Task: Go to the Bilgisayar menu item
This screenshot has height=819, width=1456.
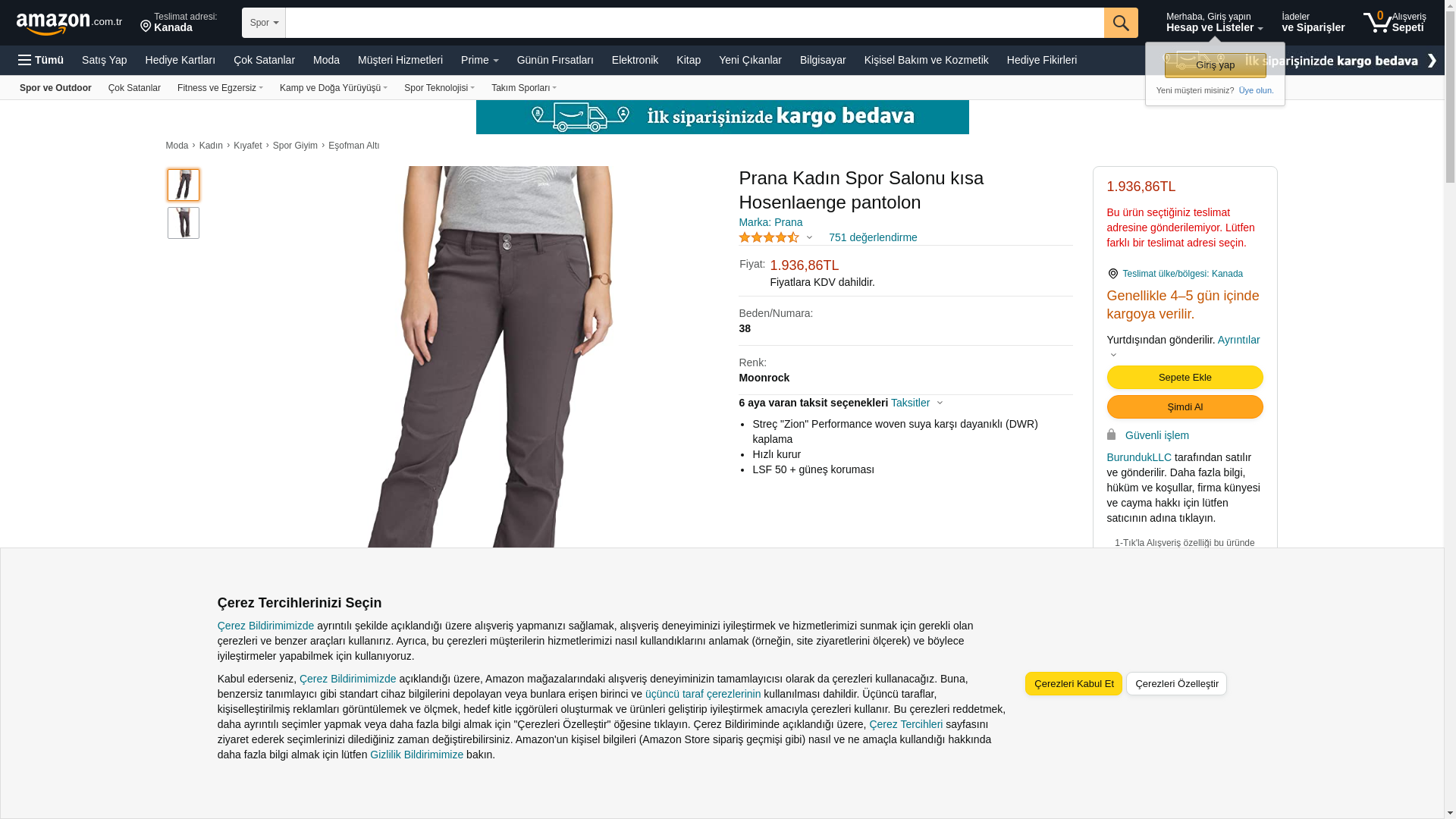Action: (823, 60)
